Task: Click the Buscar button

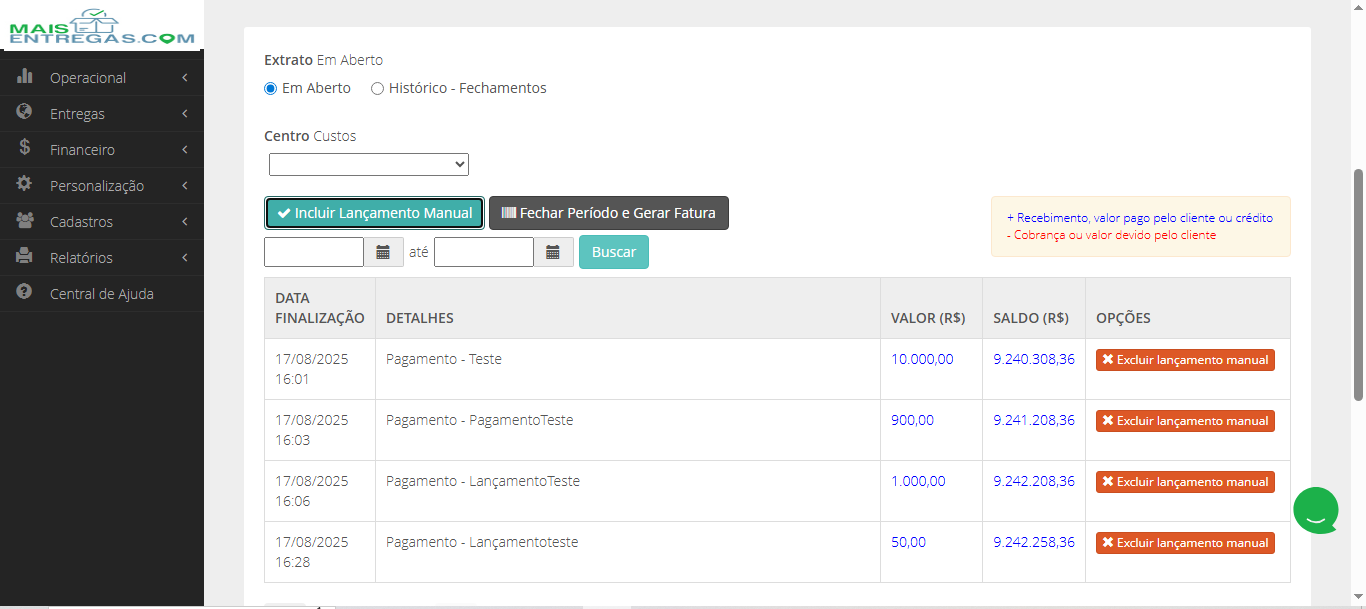Action: (614, 252)
